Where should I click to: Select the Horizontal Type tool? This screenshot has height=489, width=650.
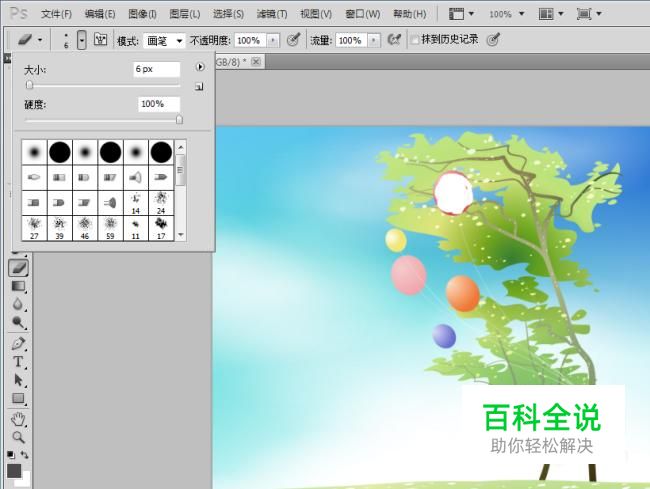tap(18, 362)
